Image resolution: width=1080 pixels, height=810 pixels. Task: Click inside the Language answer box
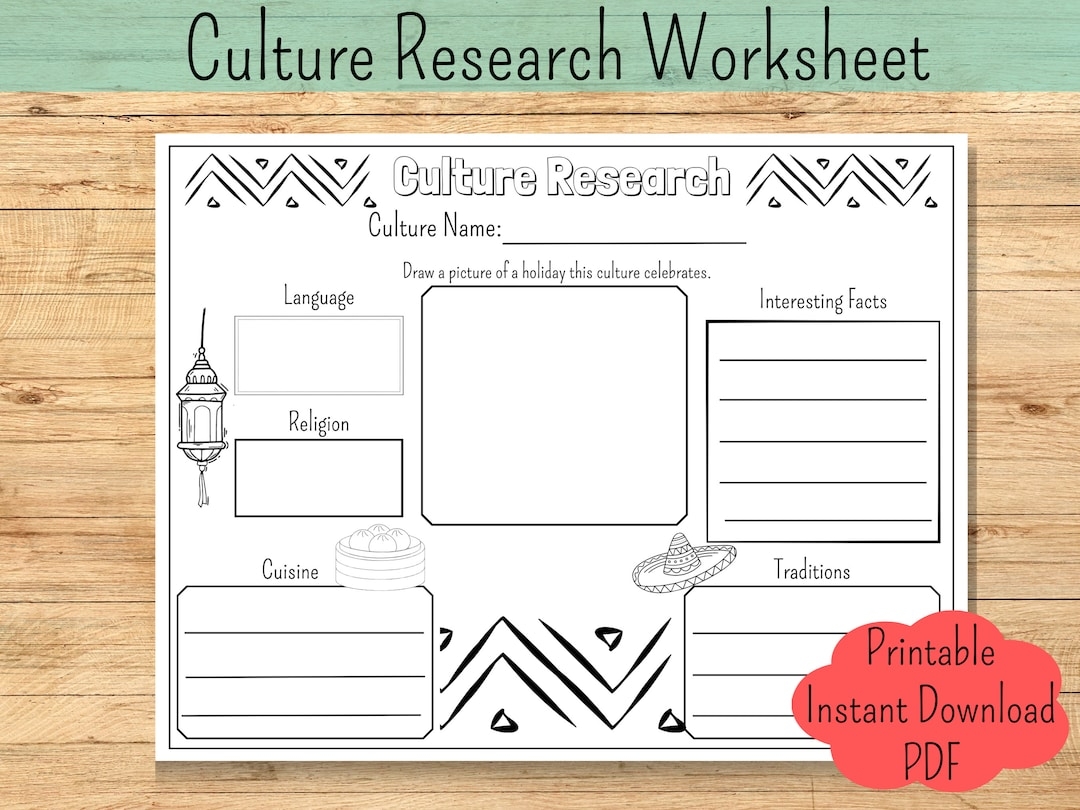click(x=318, y=355)
